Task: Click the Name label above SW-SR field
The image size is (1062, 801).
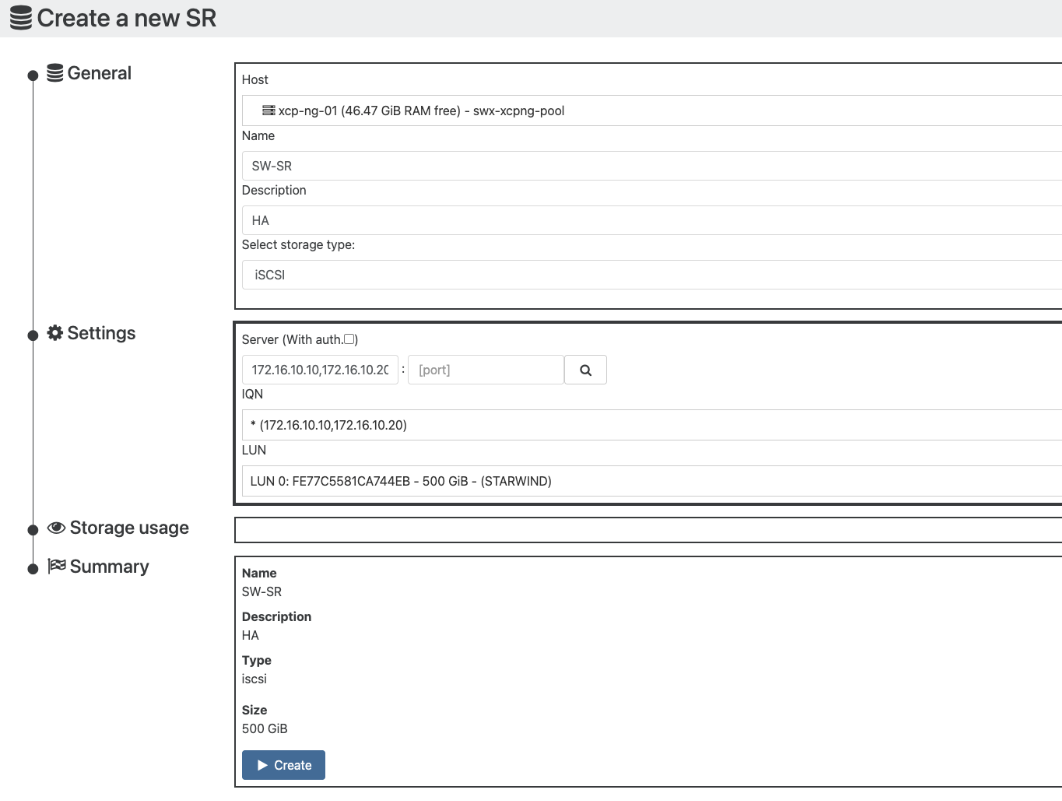Action: (258, 135)
